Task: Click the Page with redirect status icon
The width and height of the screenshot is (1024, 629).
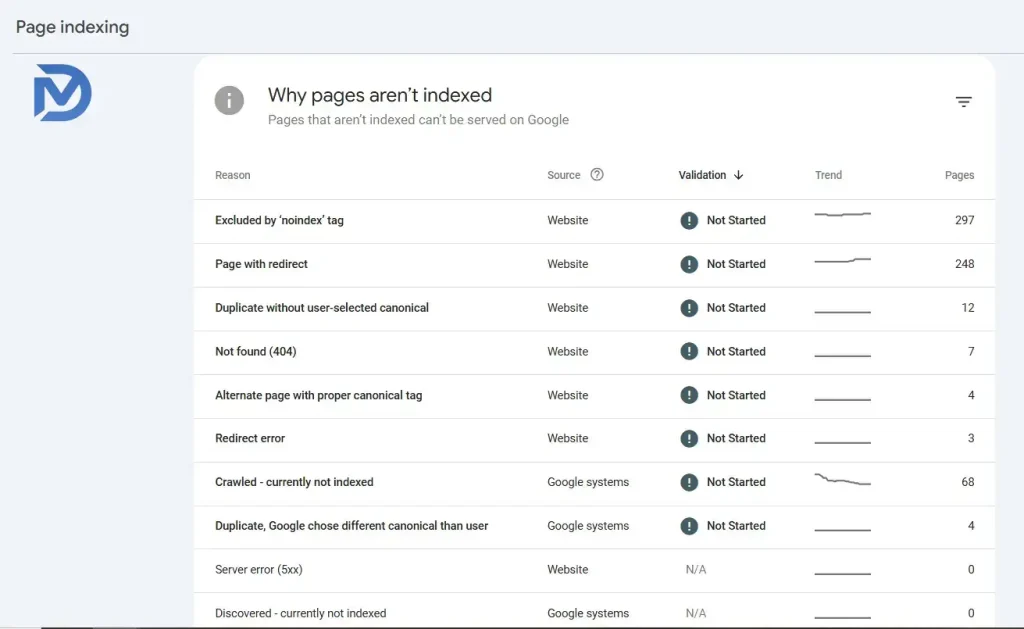Action: point(689,264)
